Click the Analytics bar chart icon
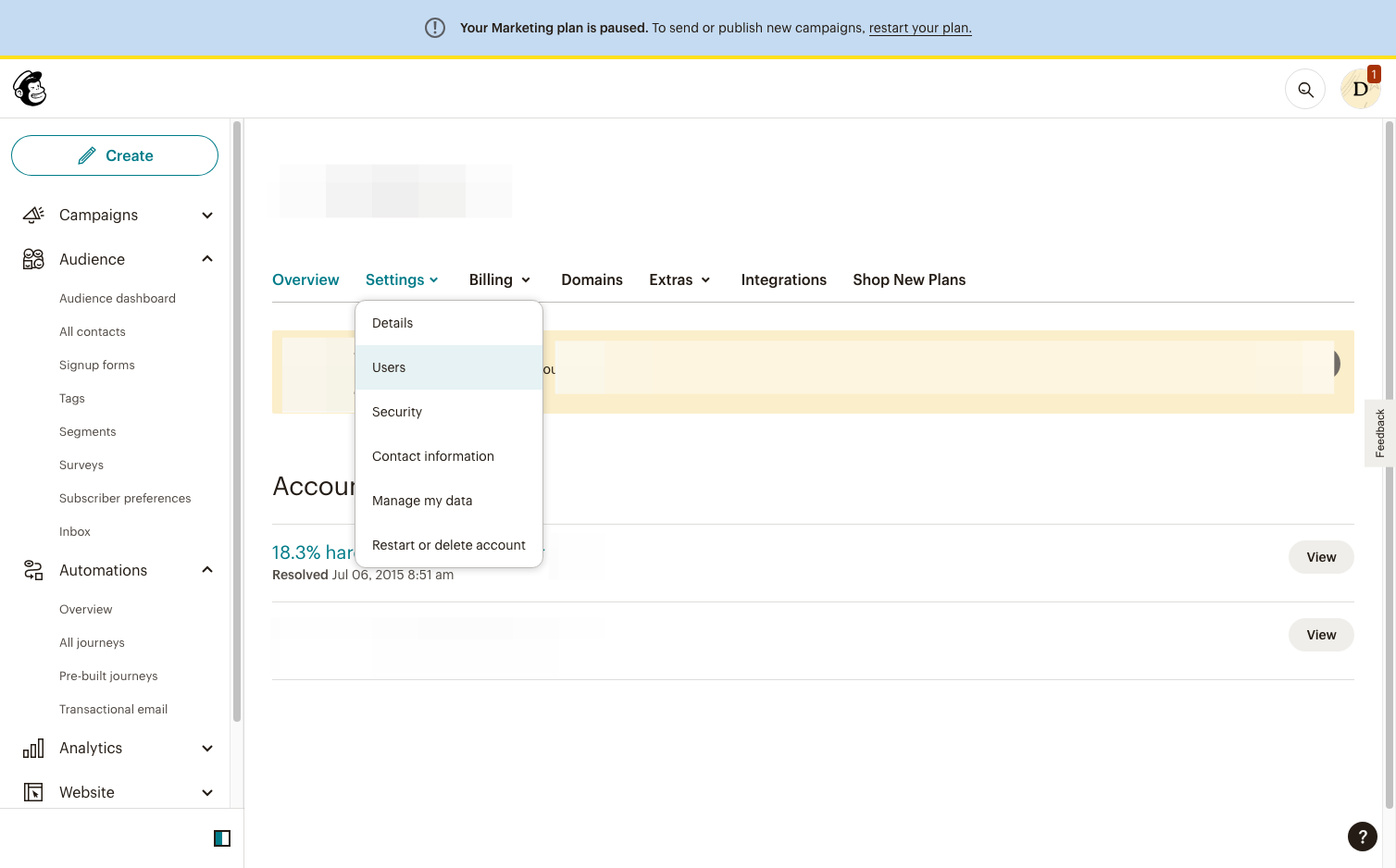This screenshot has width=1396, height=868. click(33, 748)
